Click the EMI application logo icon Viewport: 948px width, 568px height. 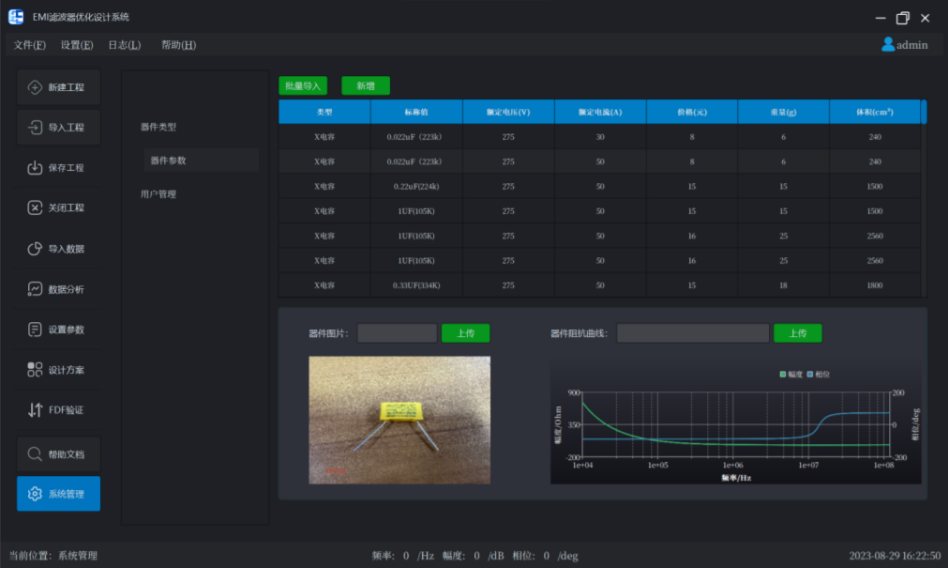point(16,17)
